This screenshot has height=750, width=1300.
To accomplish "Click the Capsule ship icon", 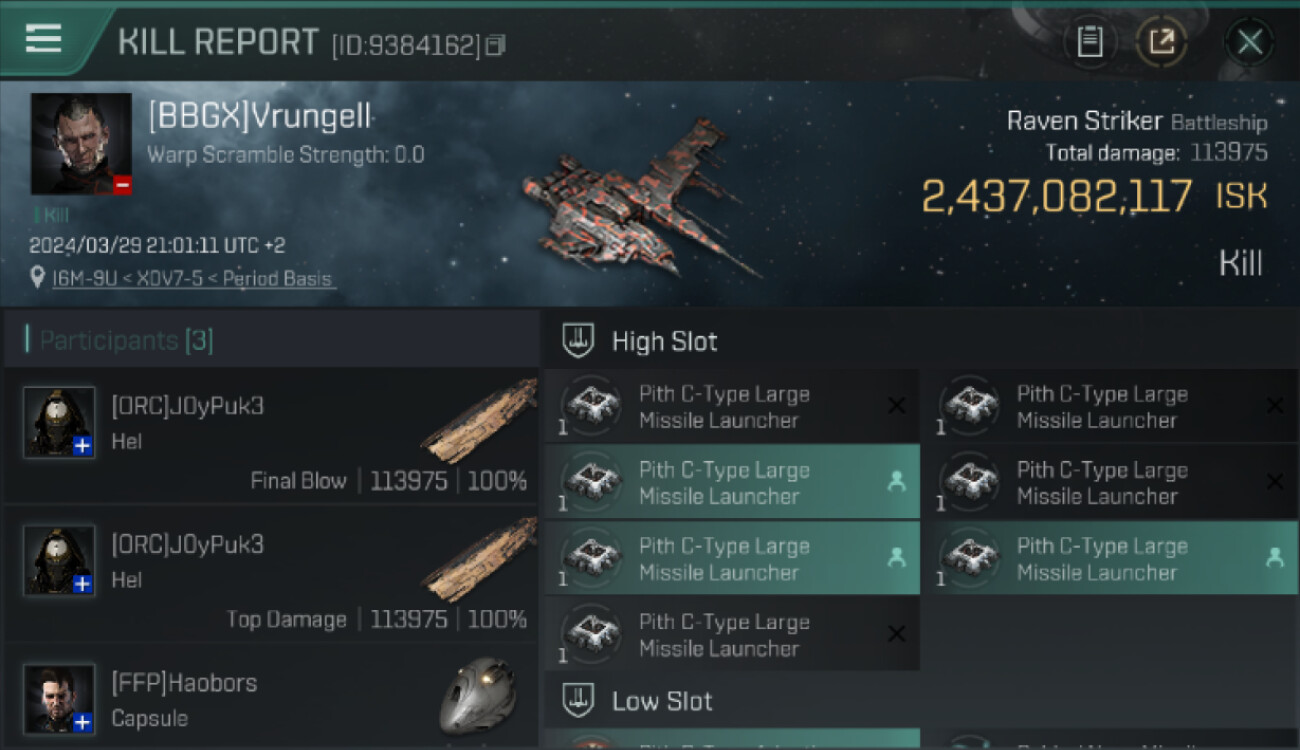I will click(478, 695).
